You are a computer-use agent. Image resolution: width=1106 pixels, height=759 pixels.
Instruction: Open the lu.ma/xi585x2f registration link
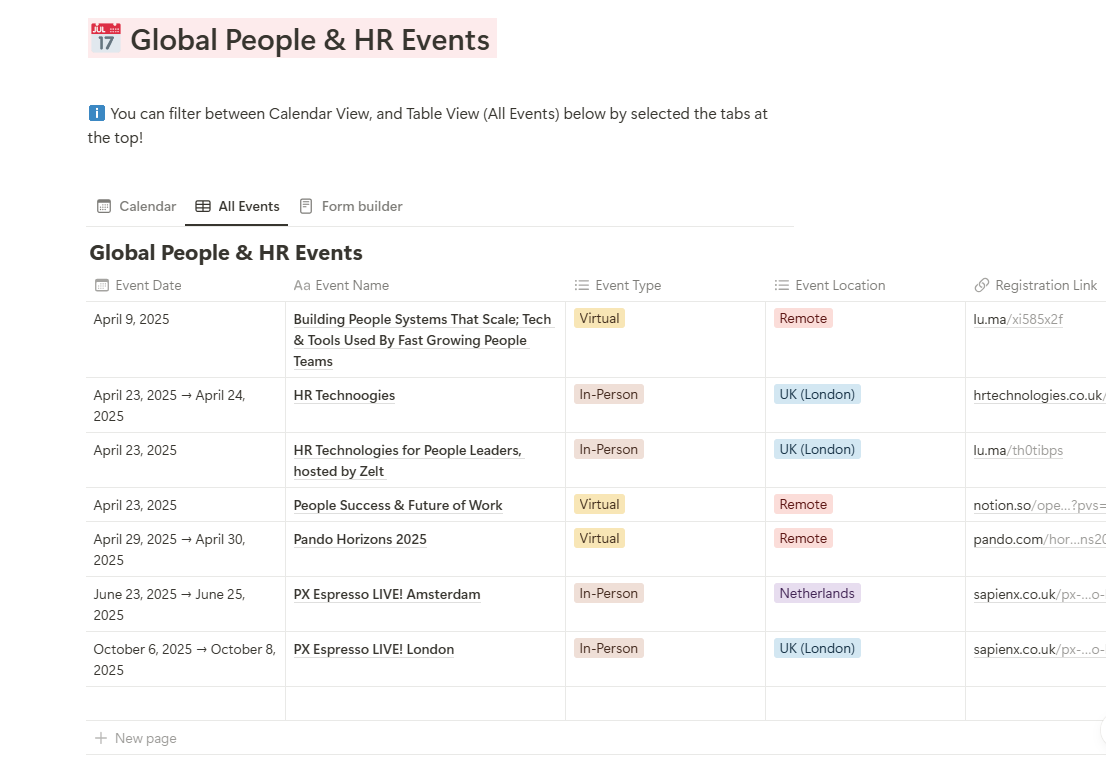pyautogui.click(x=1018, y=319)
